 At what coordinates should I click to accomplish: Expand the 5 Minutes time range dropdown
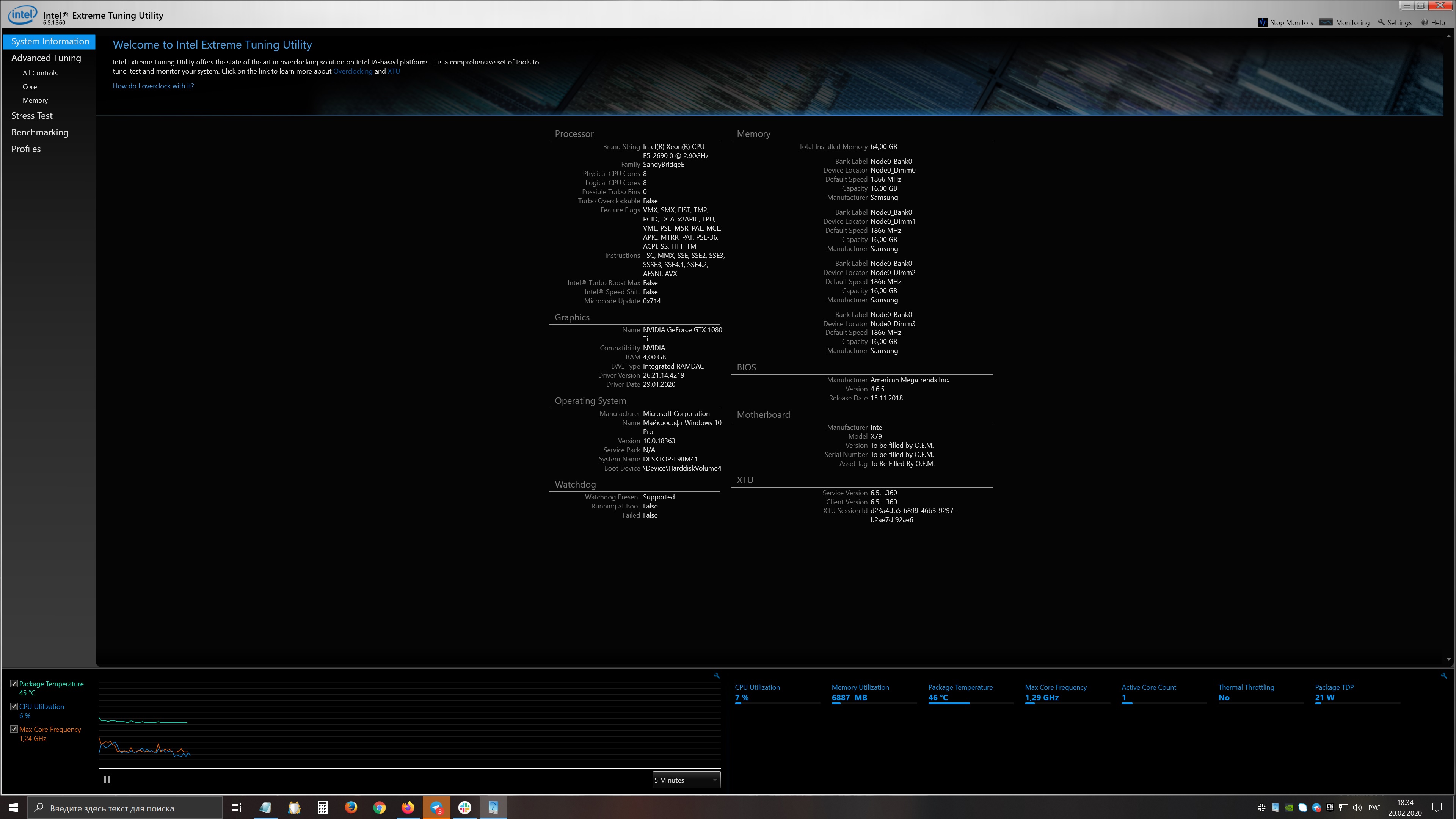tap(686, 780)
